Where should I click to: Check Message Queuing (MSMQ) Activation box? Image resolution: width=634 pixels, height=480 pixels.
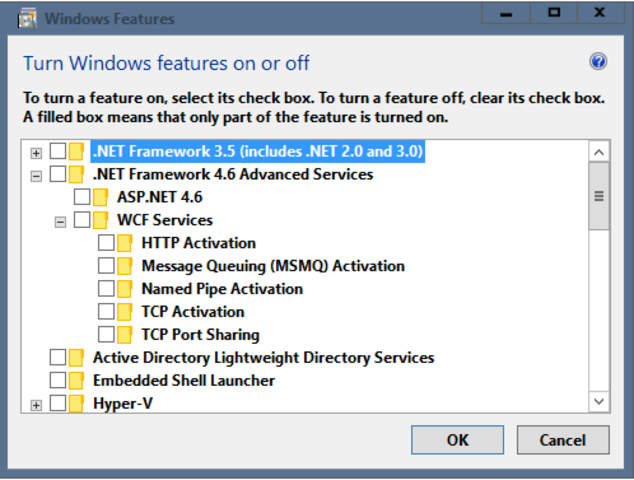[x=106, y=266]
